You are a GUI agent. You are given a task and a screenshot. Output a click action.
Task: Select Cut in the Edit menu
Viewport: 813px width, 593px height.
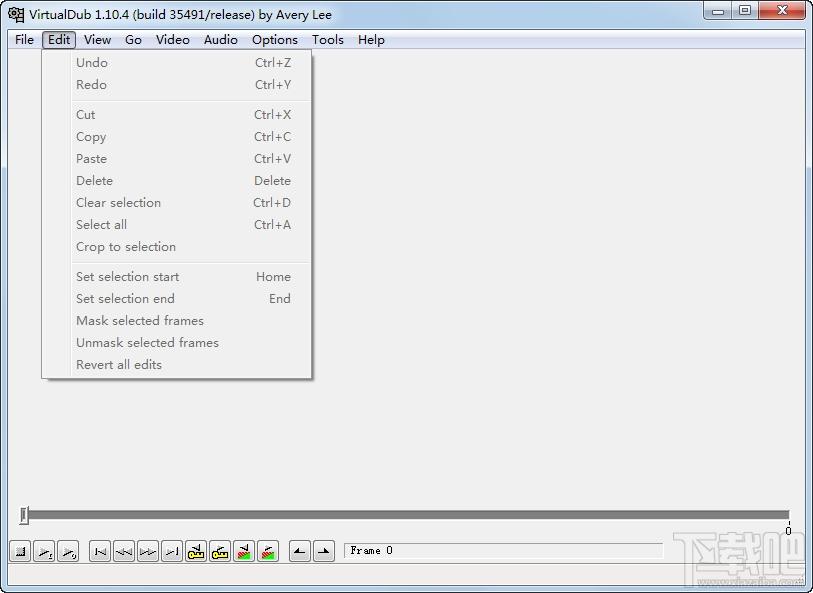click(177, 115)
